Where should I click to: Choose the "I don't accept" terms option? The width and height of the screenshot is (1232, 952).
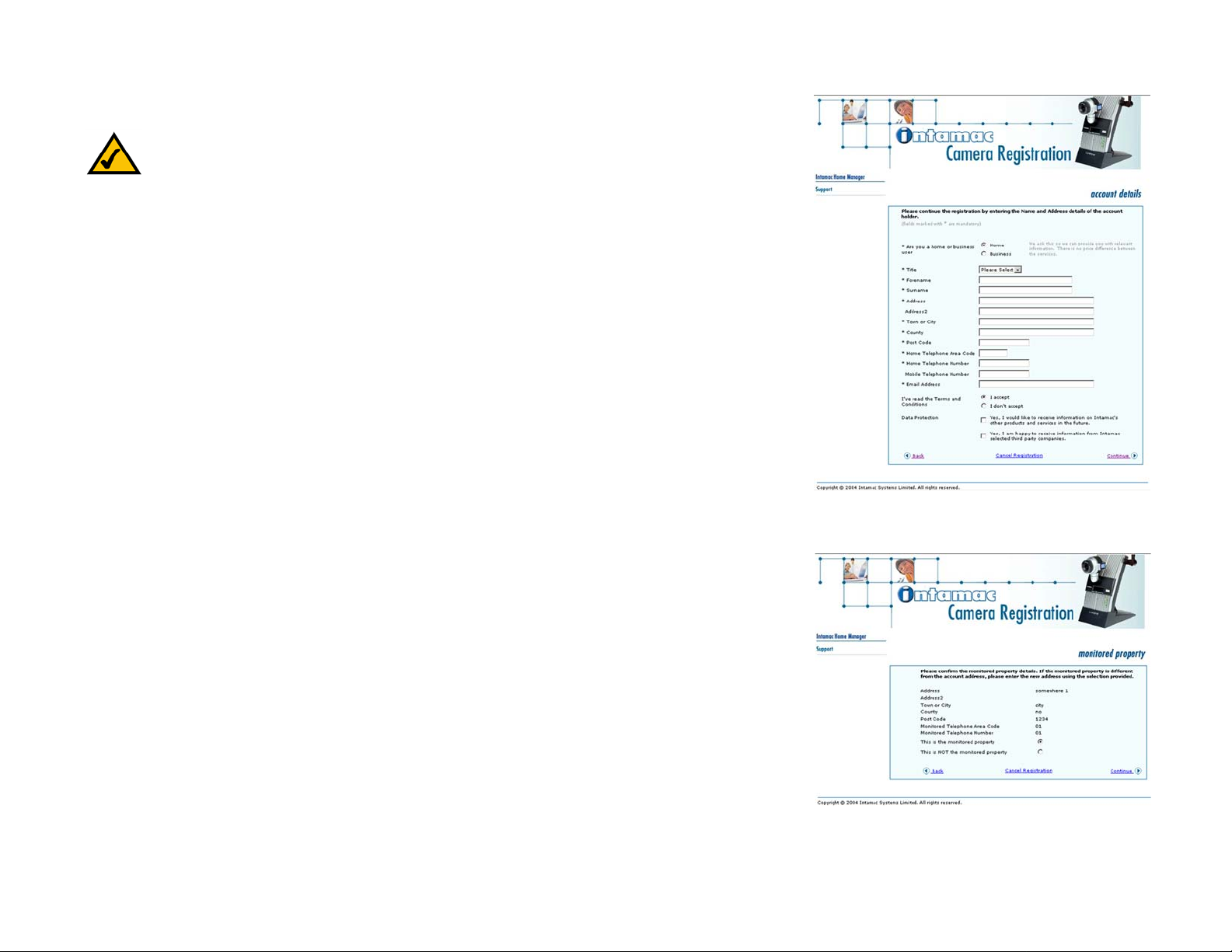click(984, 406)
